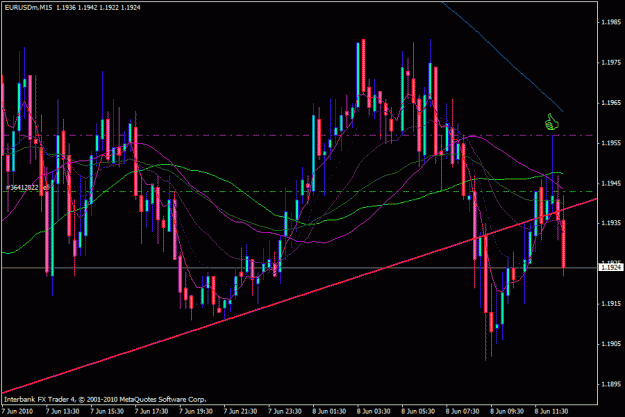The width and height of the screenshot is (625, 417).
Task: Click price scale label 1.1985
Action: [611, 22]
